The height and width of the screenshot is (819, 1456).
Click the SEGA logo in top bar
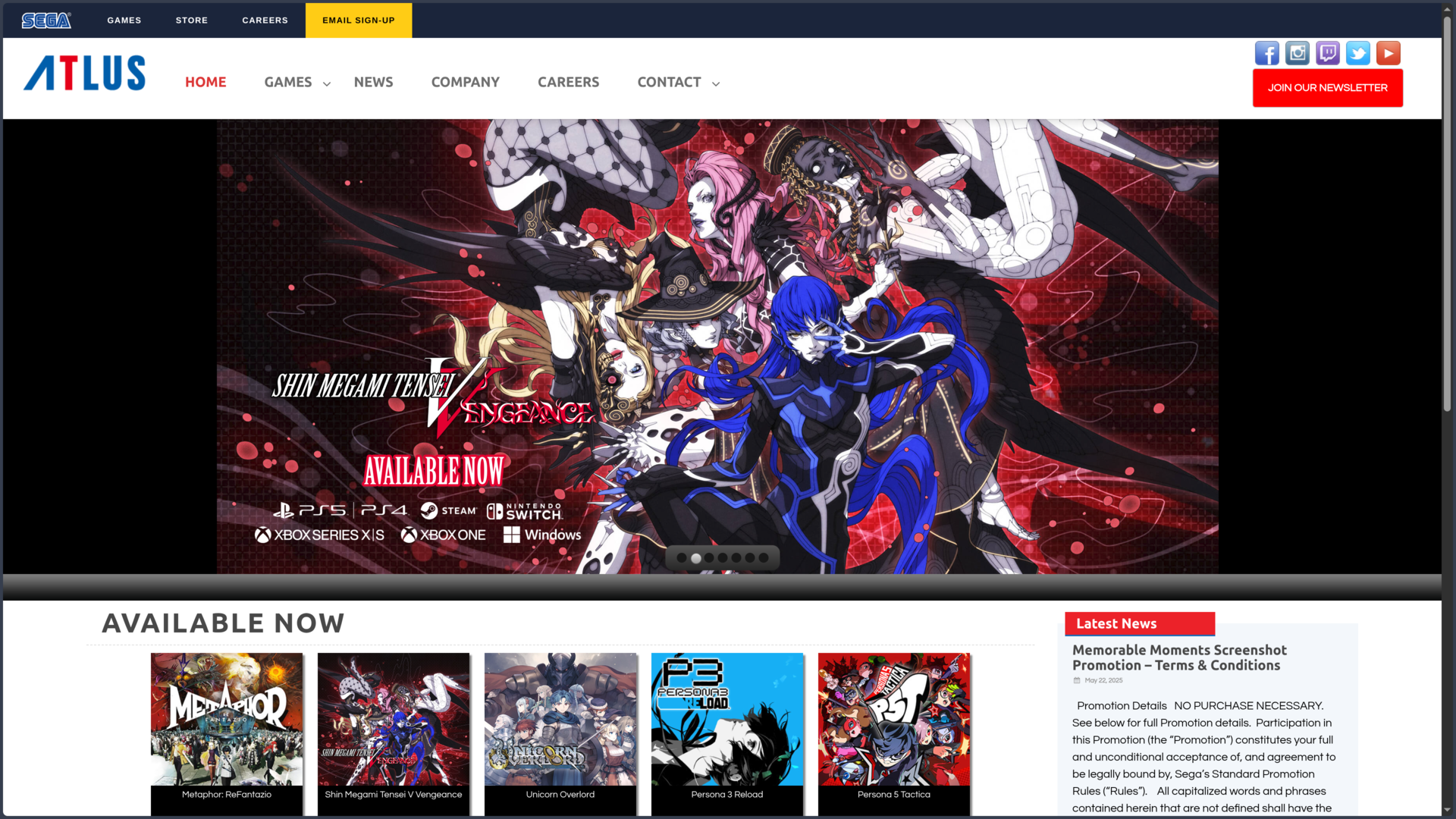[x=46, y=20]
